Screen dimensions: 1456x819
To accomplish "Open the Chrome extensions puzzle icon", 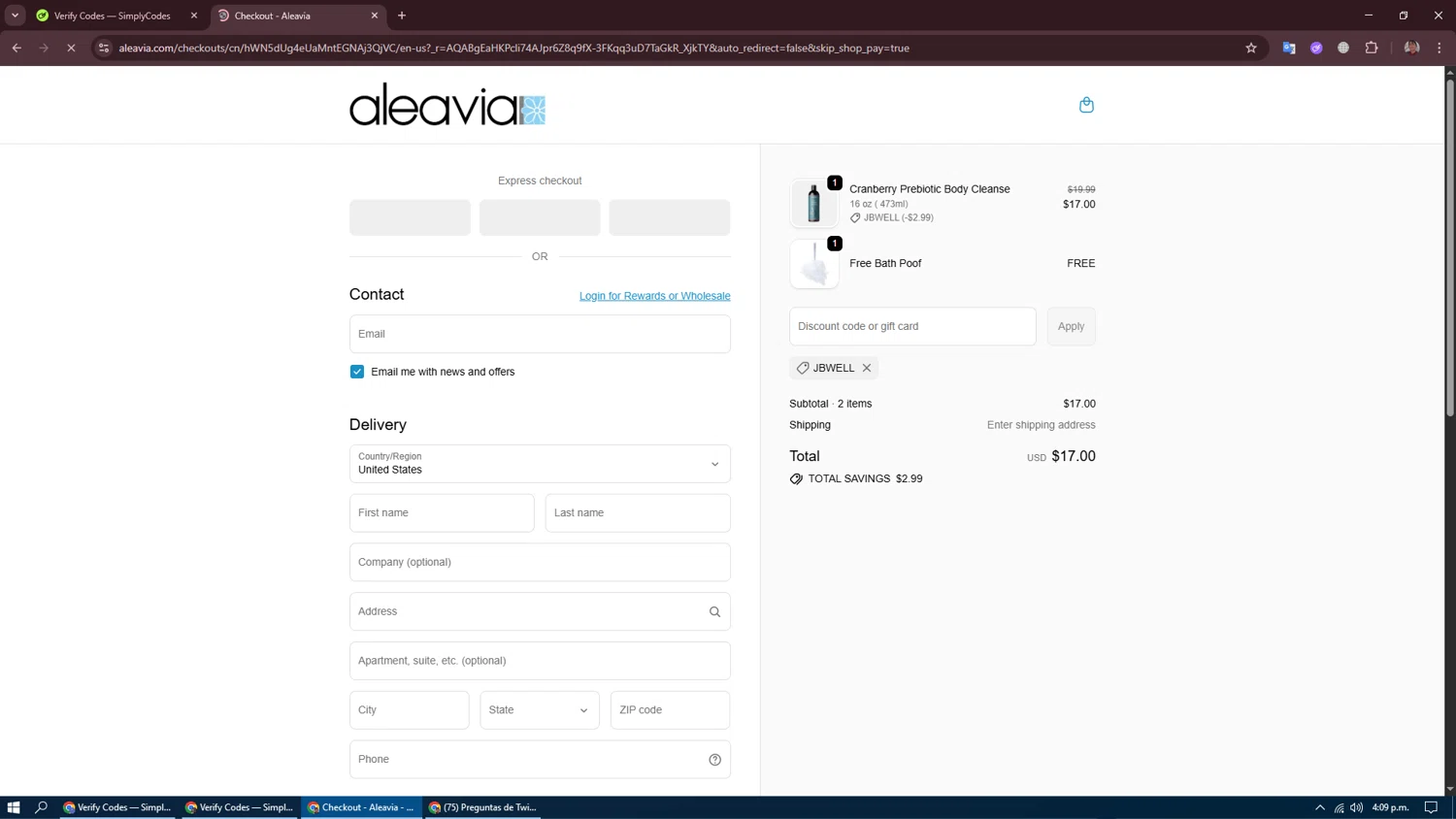I will coord(1372,48).
